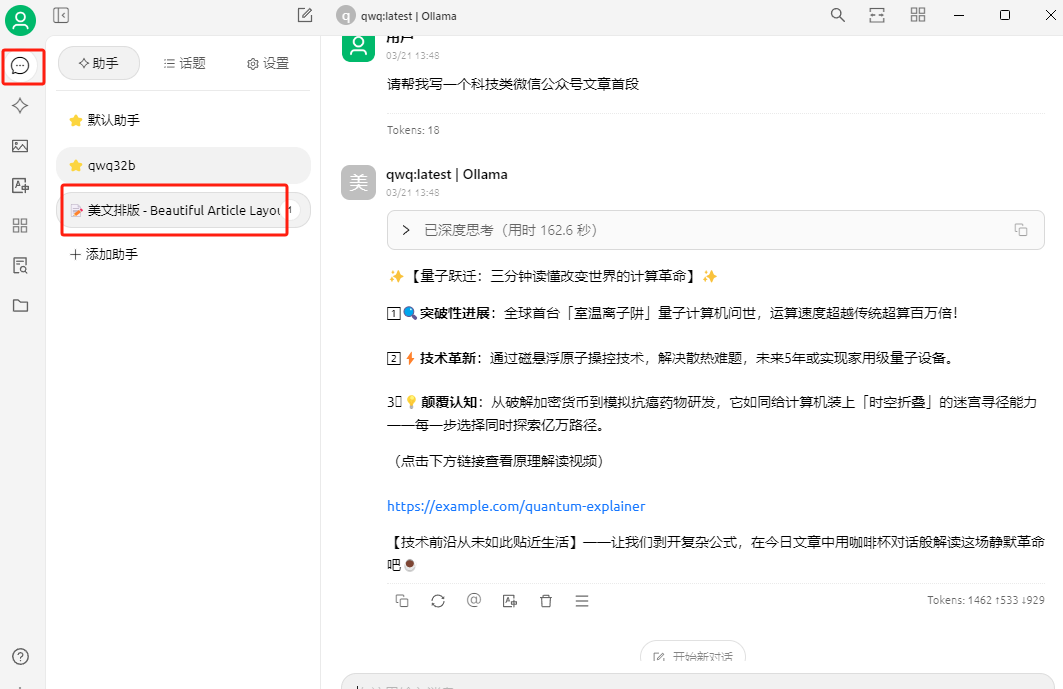The image size is (1063, 689).
Task: Delete the assistant message with trash icon
Action: pos(546,601)
